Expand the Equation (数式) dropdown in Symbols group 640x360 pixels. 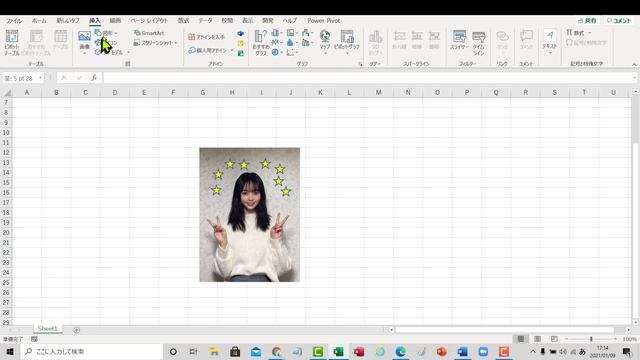point(589,33)
